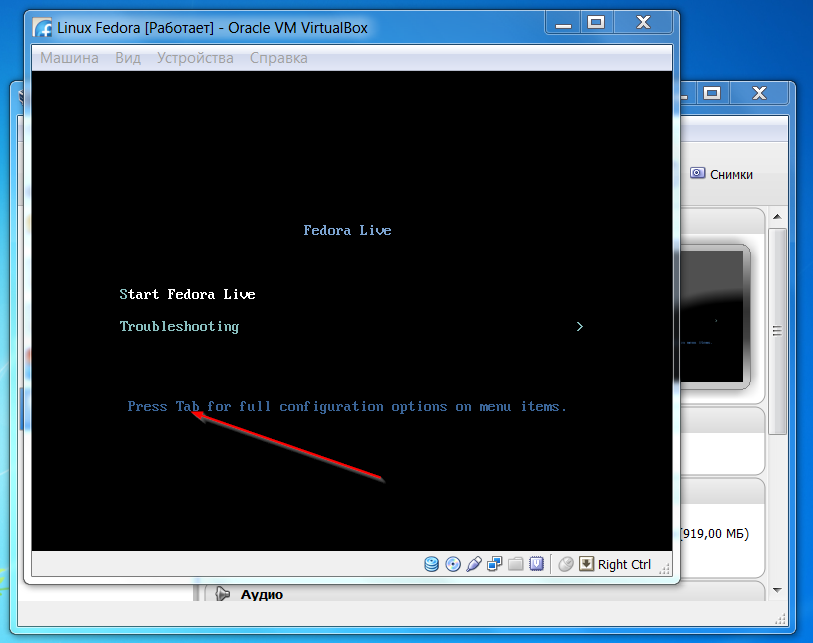The height and width of the screenshot is (643, 813).
Task: Open the Справка menu
Action: coord(278,58)
